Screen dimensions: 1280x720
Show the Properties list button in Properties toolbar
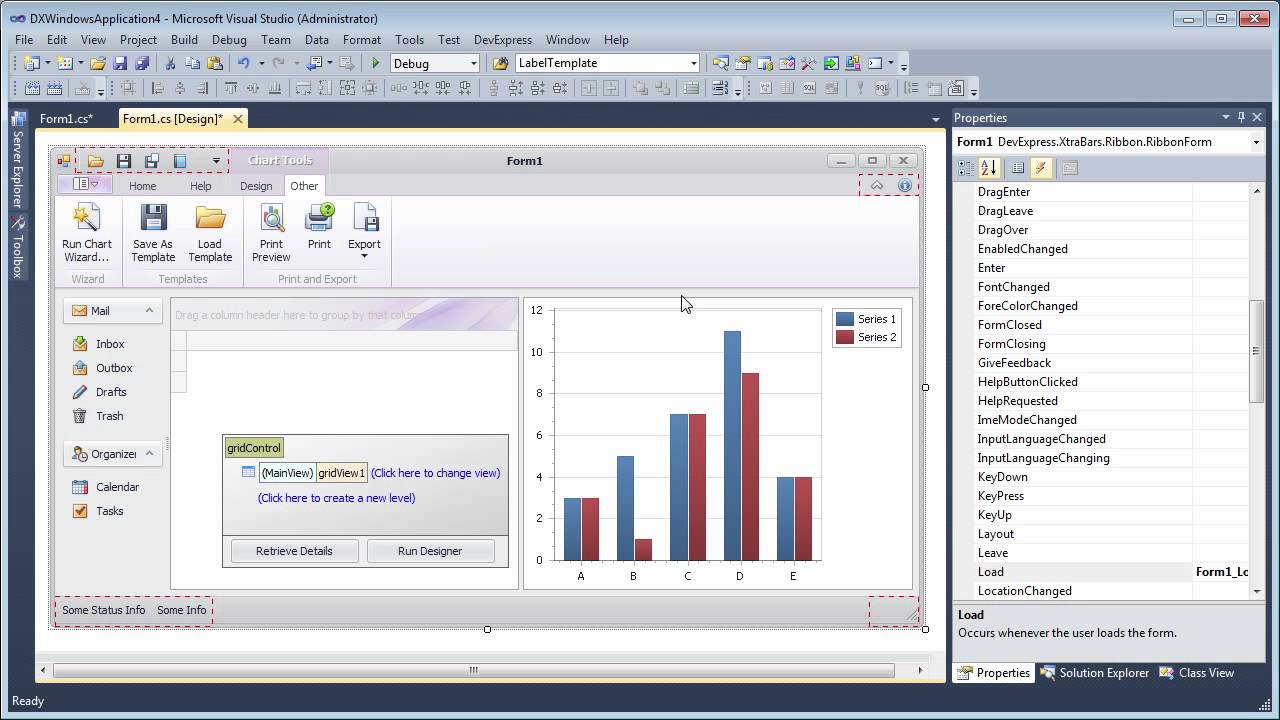pos(1018,168)
